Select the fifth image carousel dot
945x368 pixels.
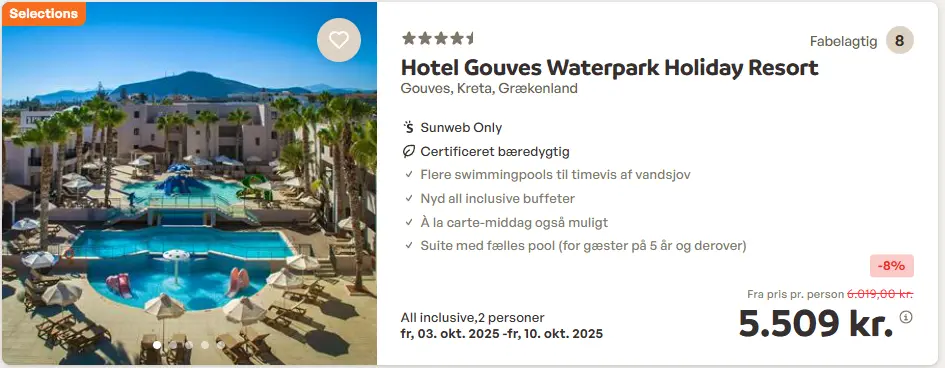(221, 345)
